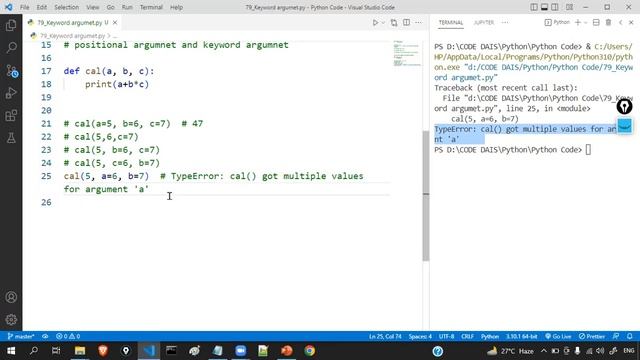Select the 3.10.1 64-bit interpreter

point(522,336)
